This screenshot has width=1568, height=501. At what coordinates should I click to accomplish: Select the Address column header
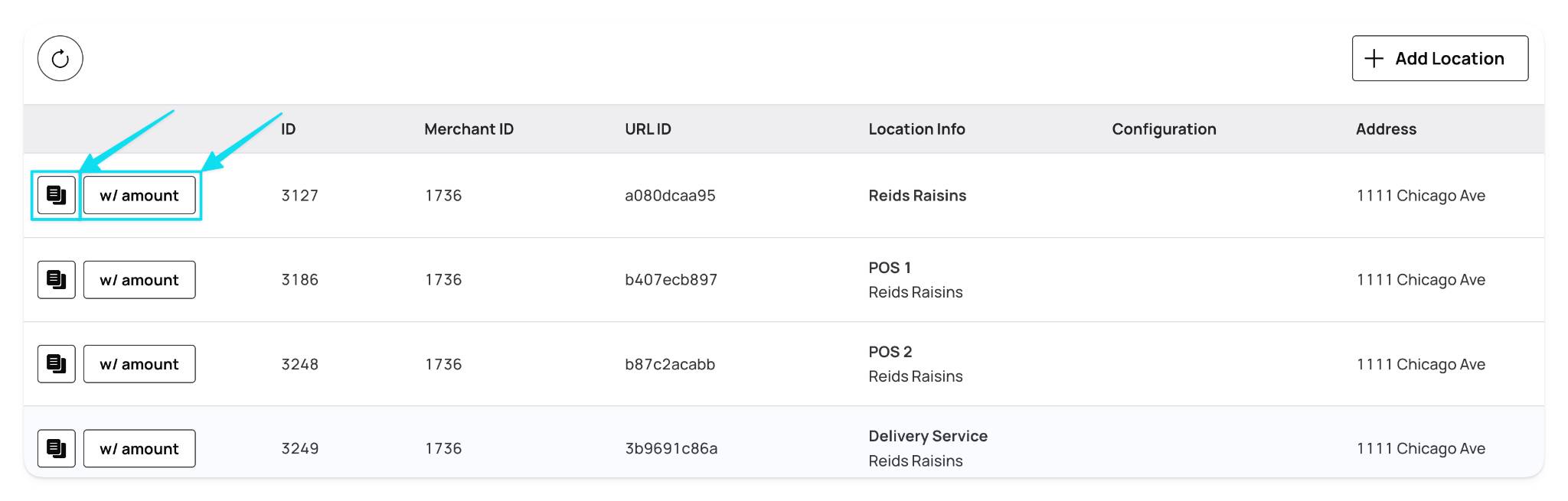point(1386,129)
